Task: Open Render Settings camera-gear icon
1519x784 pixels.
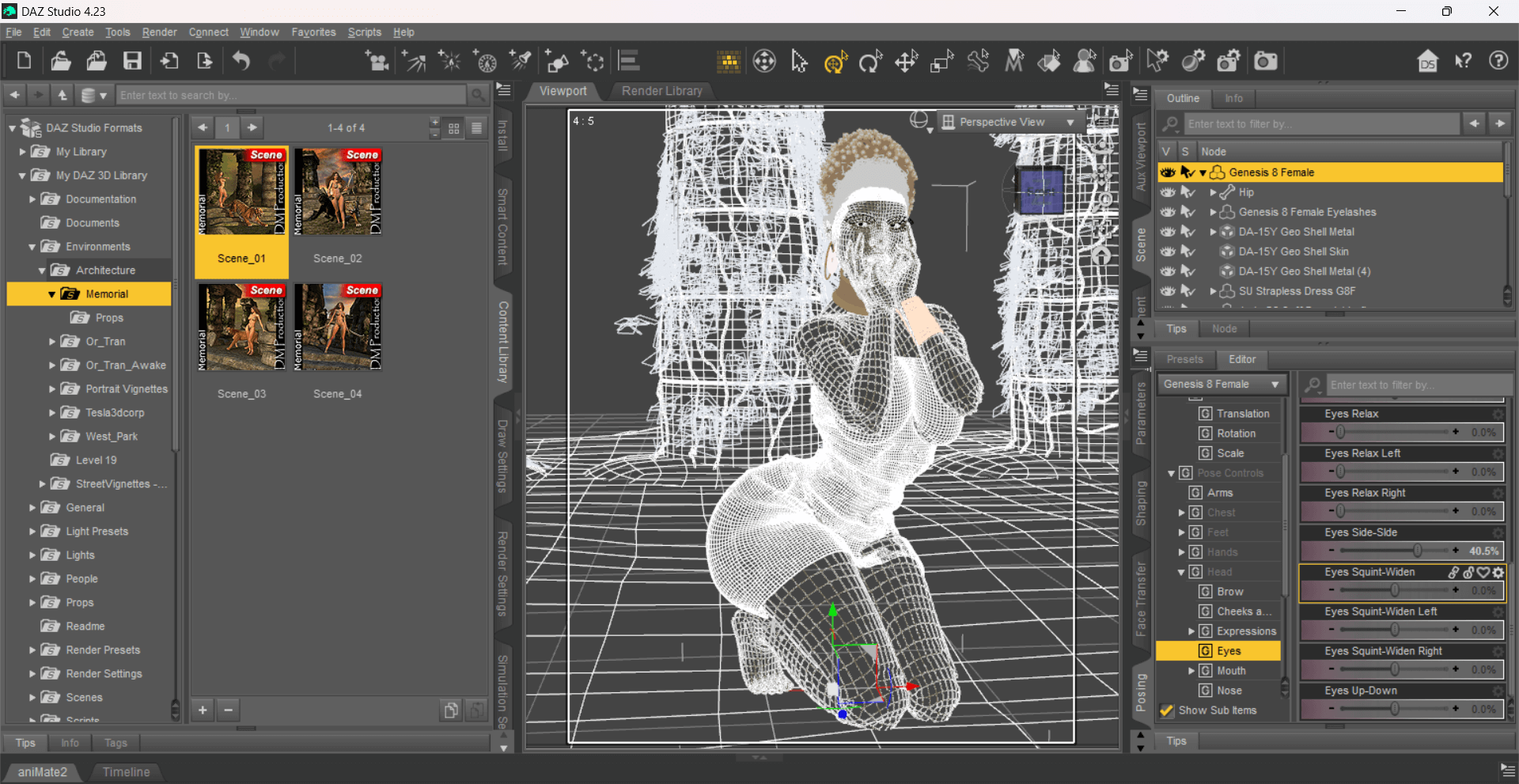Action: pyautogui.click(x=1229, y=61)
